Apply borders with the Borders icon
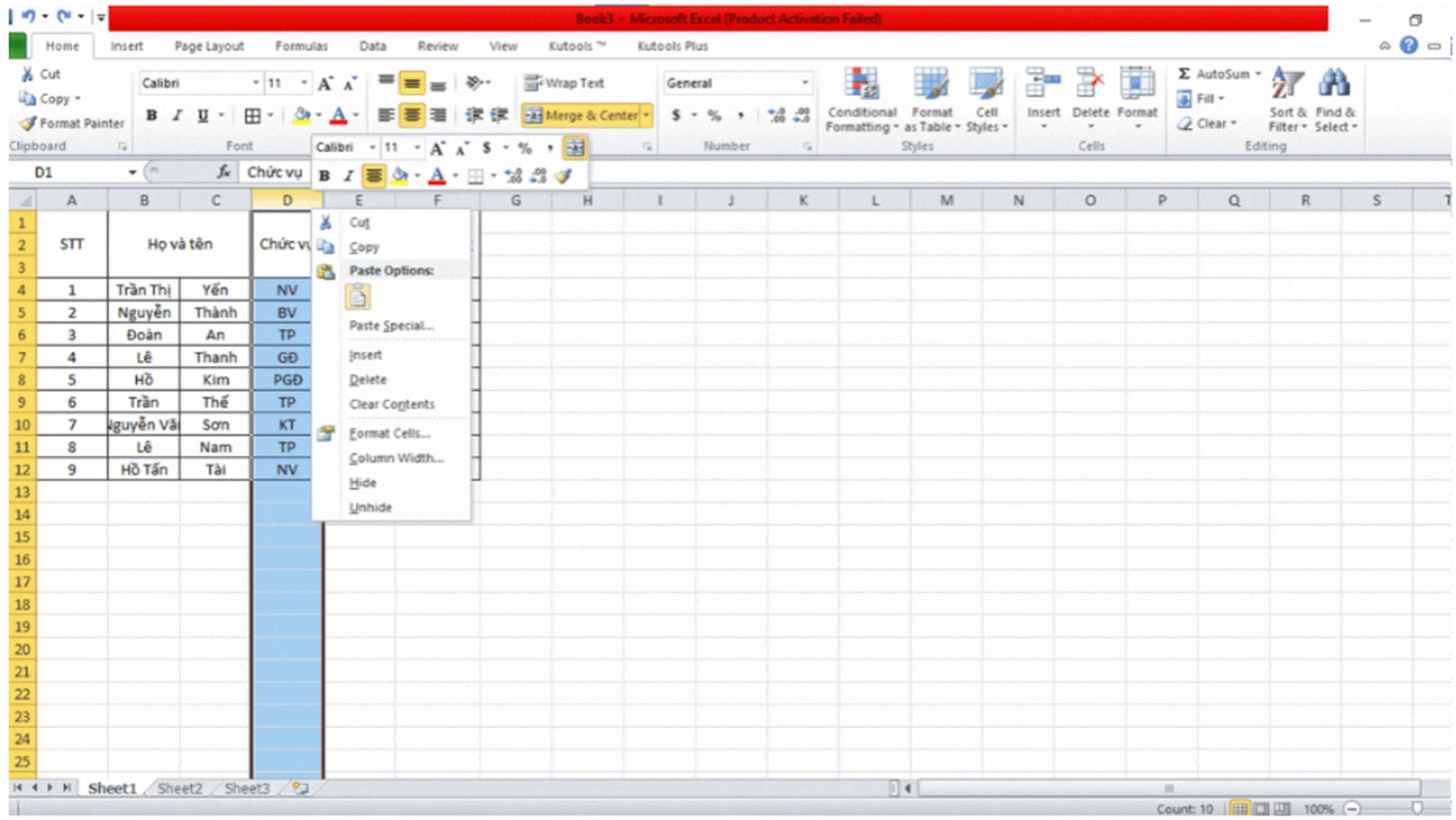 [x=252, y=115]
